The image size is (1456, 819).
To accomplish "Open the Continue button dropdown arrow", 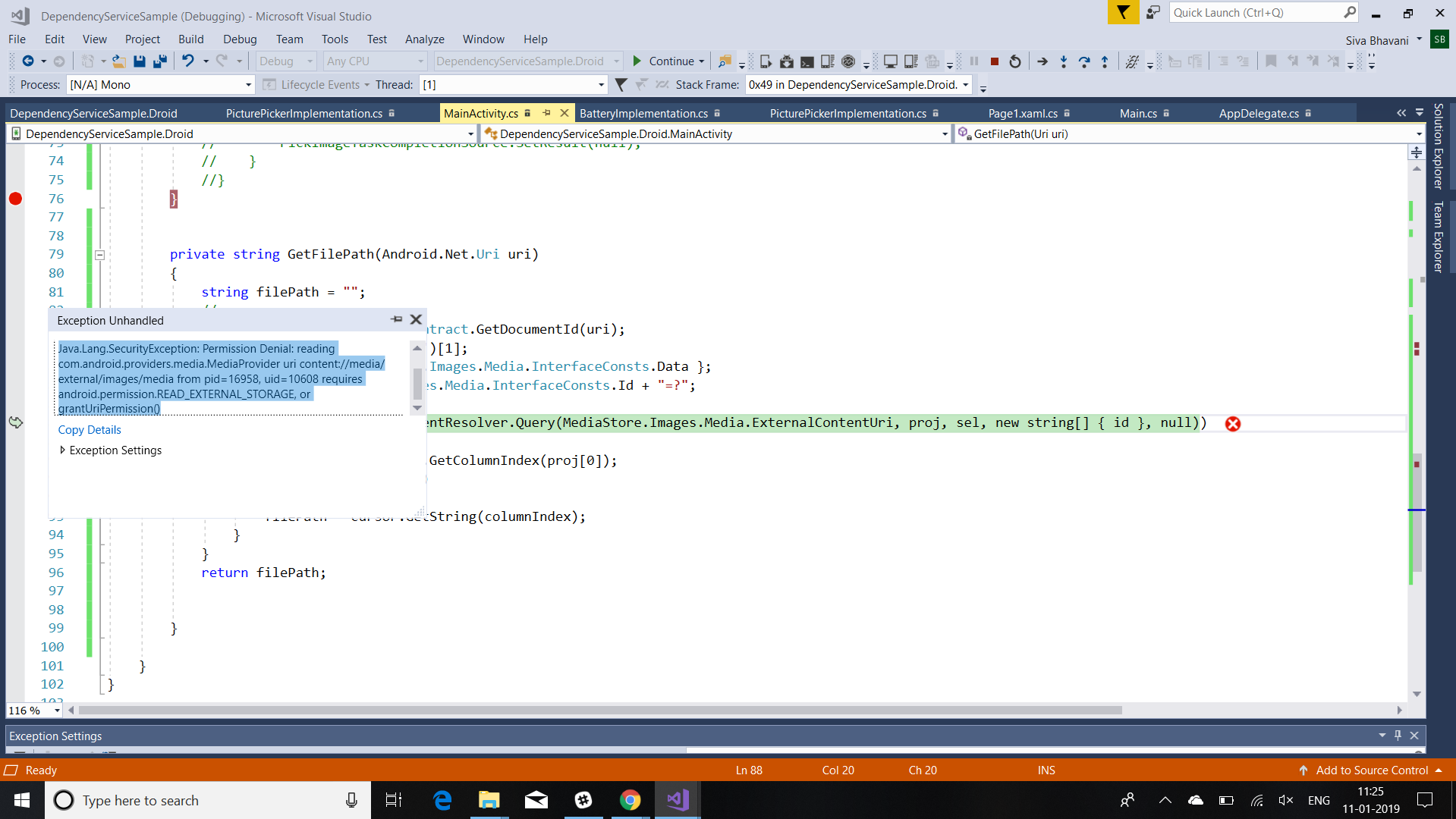I will pyautogui.click(x=702, y=61).
